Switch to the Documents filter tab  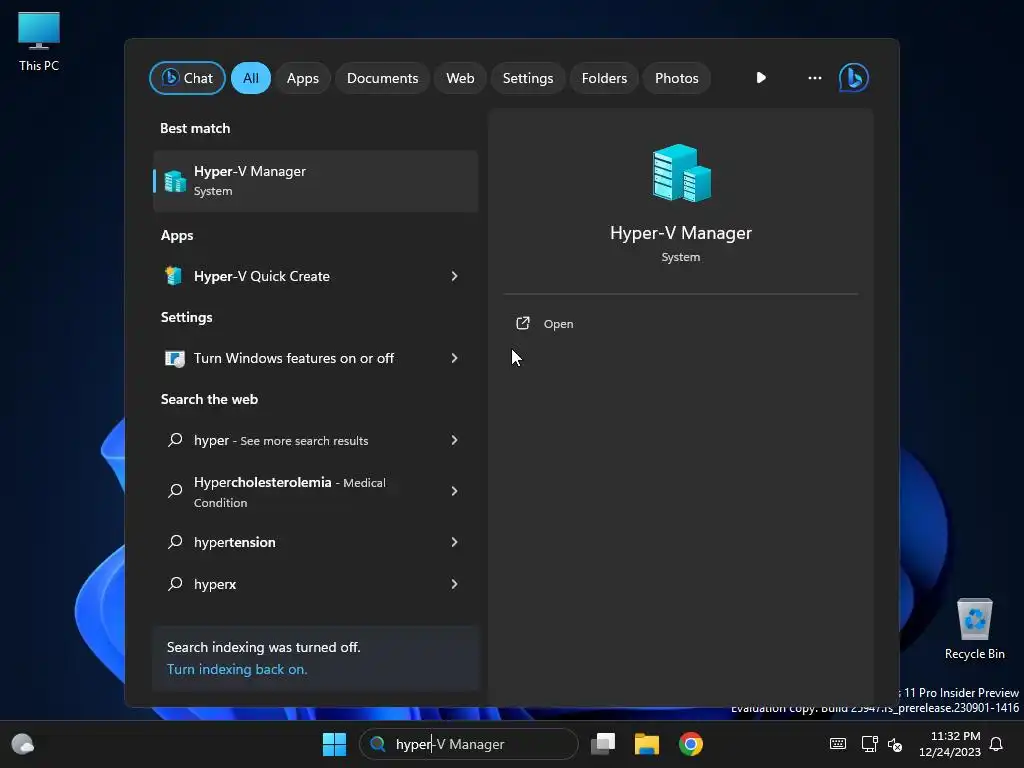pos(382,78)
